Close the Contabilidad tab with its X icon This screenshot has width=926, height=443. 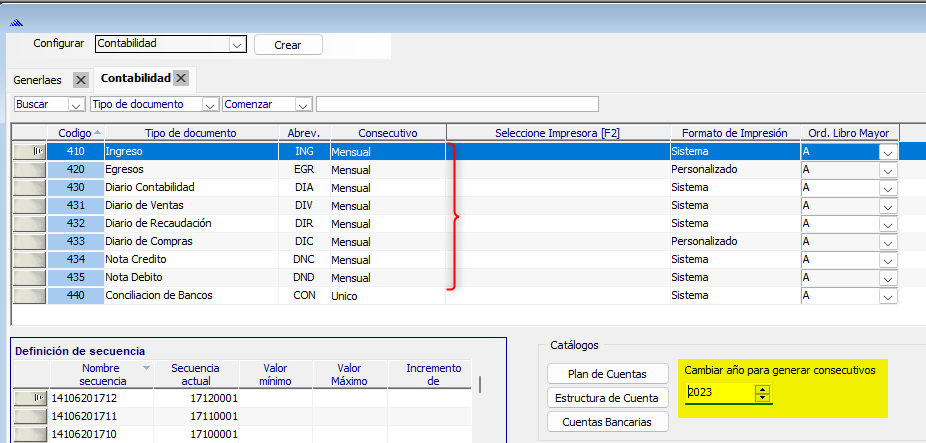181,78
